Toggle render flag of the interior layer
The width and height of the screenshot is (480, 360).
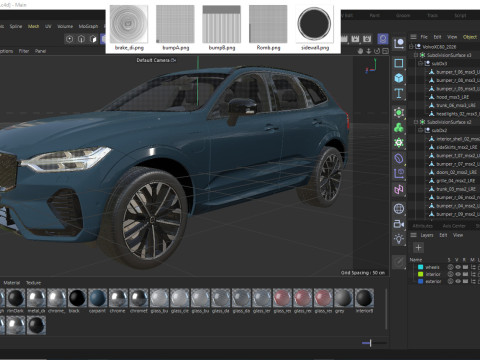pyautogui.click(x=465, y=274)
